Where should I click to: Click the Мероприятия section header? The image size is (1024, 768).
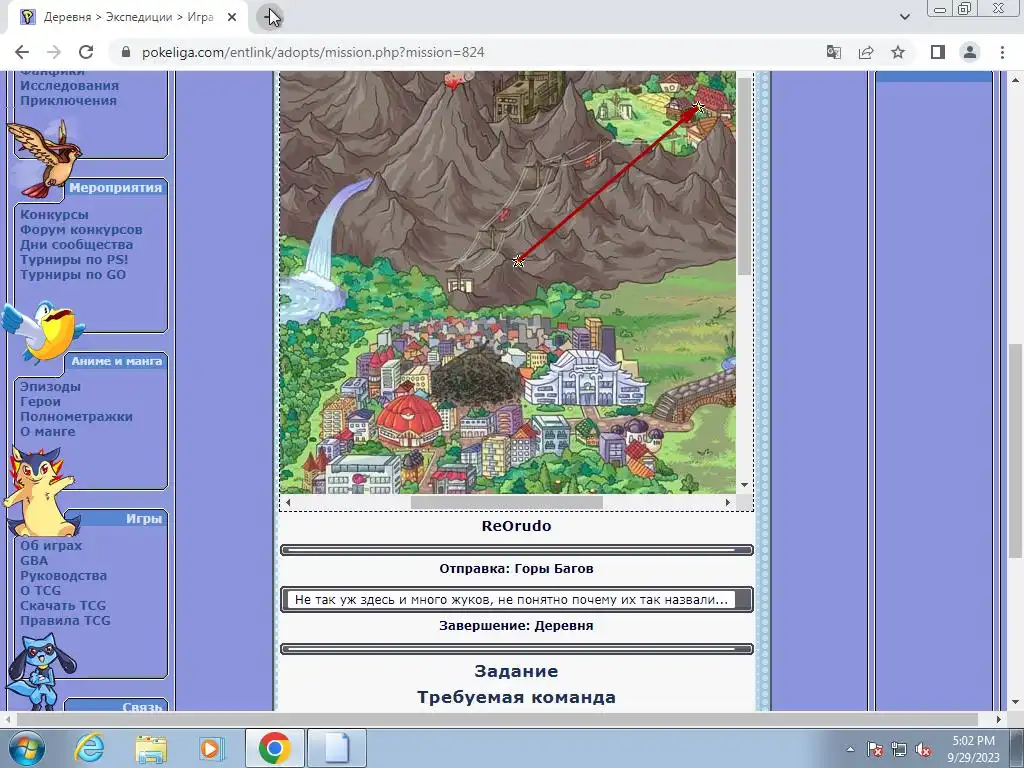(x=116, y=187)
